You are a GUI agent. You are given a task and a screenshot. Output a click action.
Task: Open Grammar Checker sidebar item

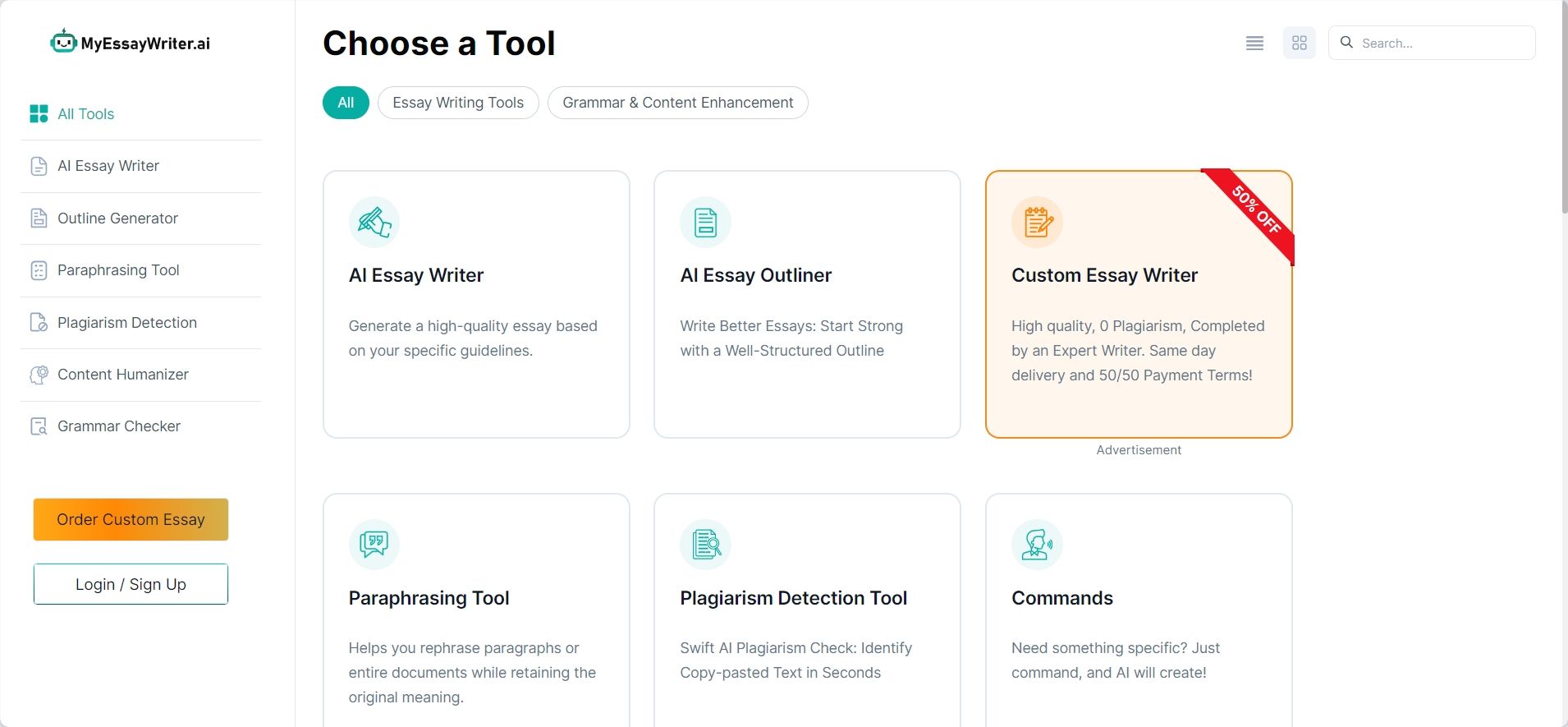tap(141, 426)
